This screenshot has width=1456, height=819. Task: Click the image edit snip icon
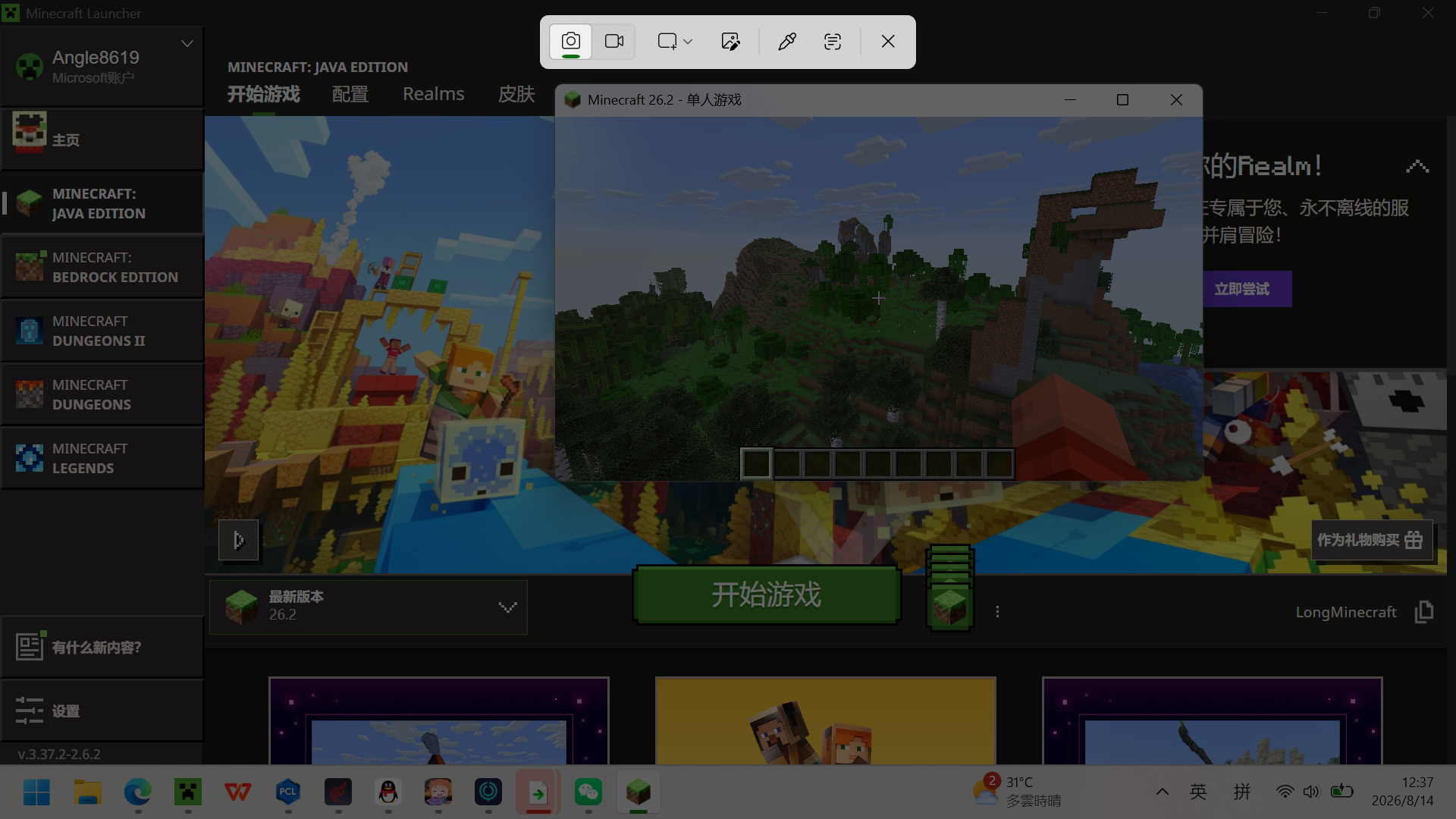coord(730,42)
